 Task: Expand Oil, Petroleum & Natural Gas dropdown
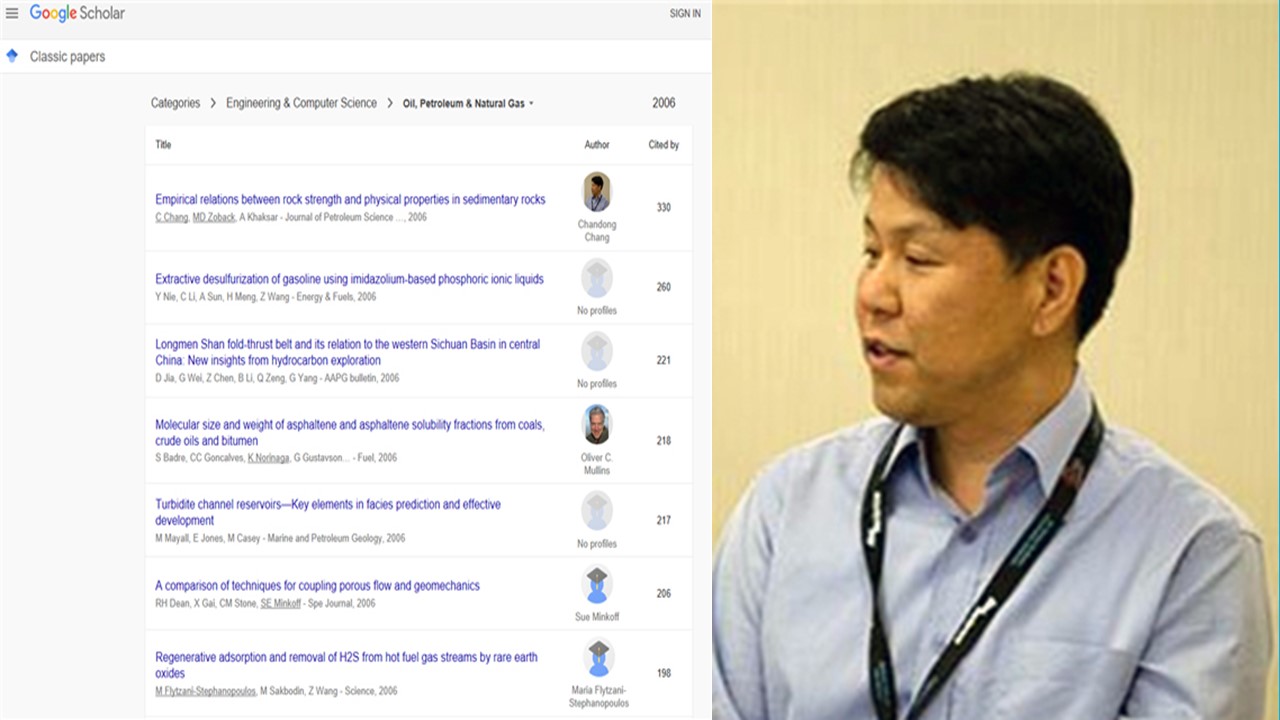click(x=468, y=103)
